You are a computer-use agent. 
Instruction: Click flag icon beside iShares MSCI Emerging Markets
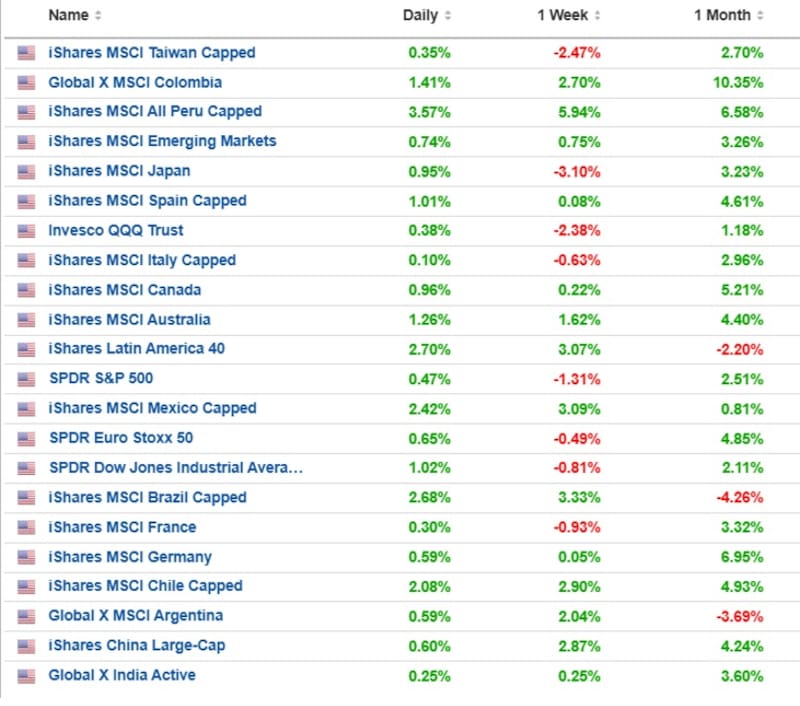pyautogui.click(x=26, y=142)
